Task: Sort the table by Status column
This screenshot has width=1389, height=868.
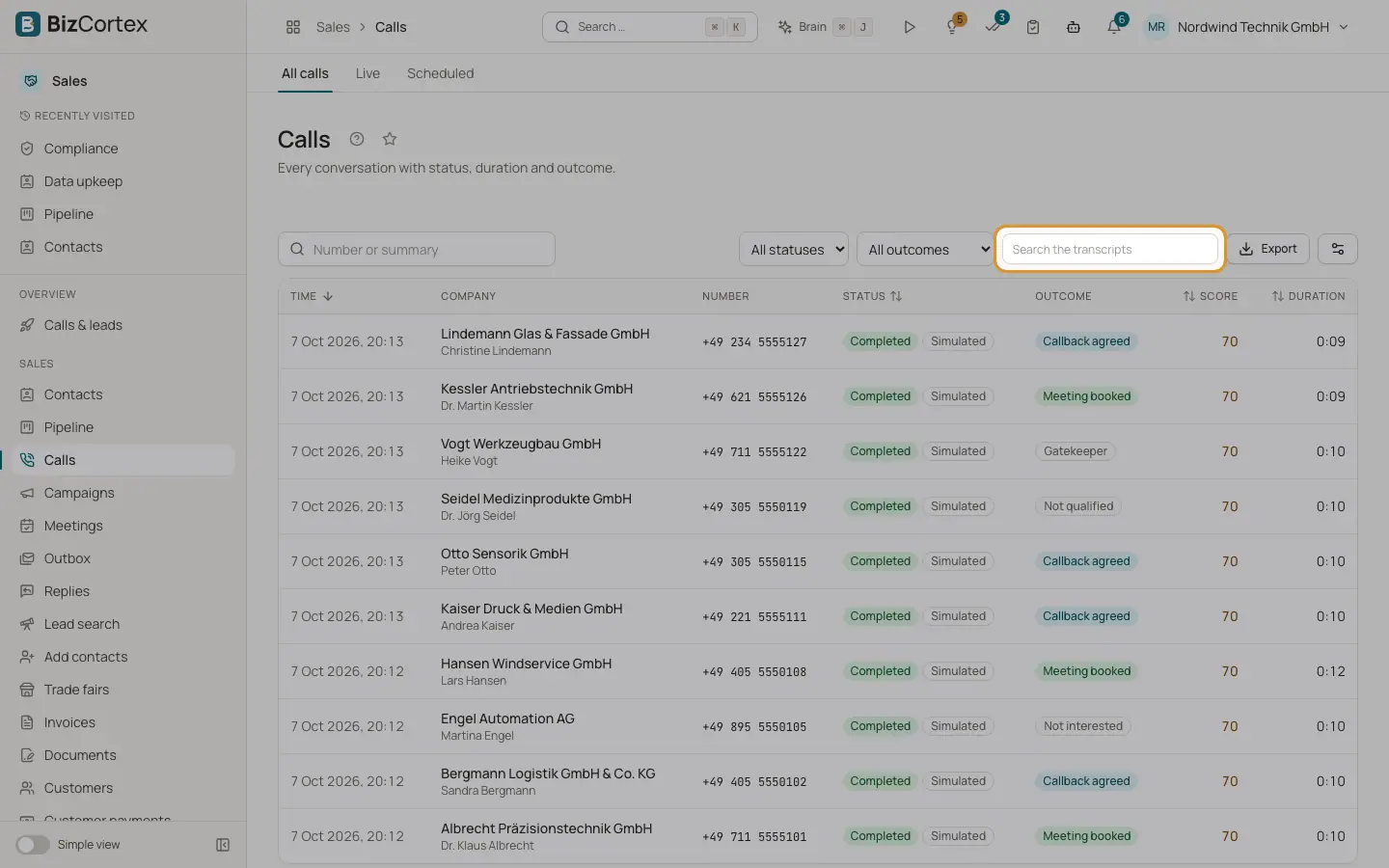Action: point(872,296)
